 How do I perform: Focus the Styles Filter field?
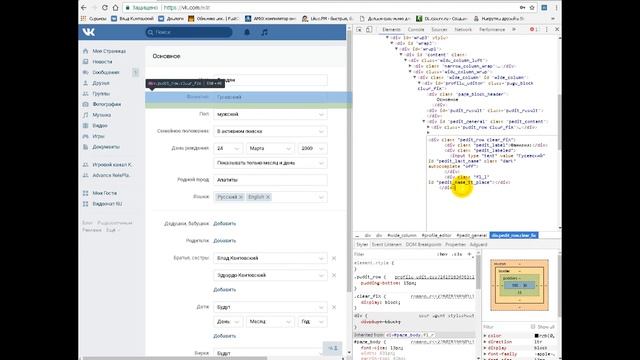pos(394,254)
